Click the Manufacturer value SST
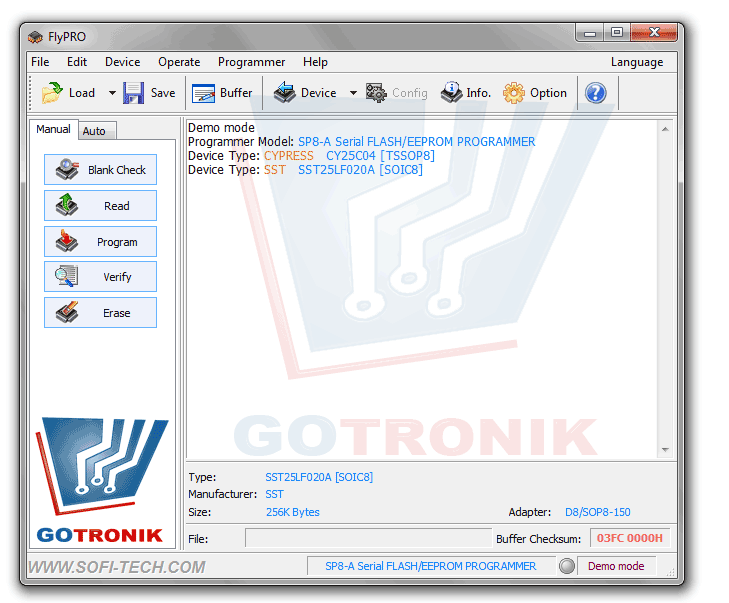729x603 pixels. coord(274,494)
